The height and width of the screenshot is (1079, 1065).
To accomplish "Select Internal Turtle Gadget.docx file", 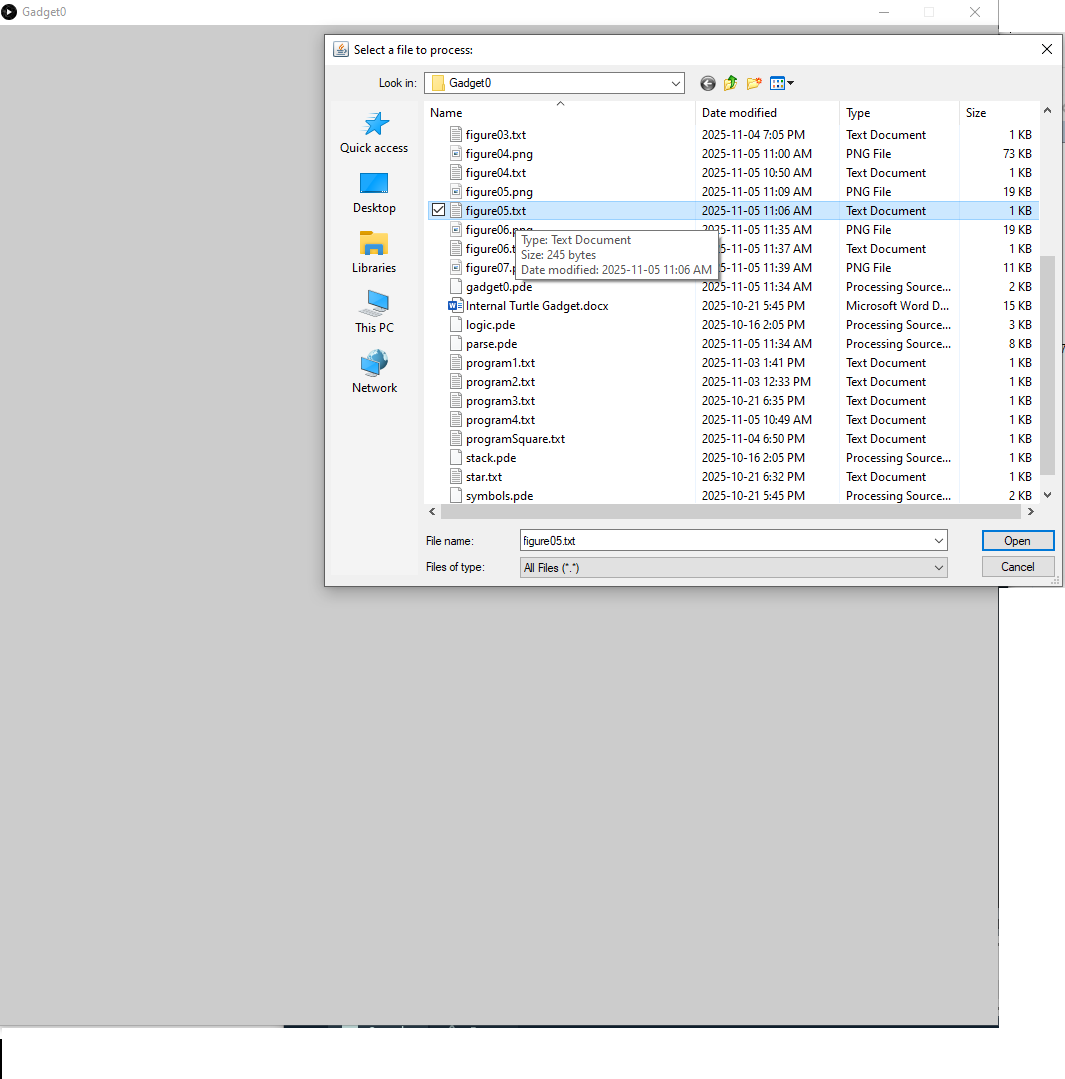I will [536, 306].
